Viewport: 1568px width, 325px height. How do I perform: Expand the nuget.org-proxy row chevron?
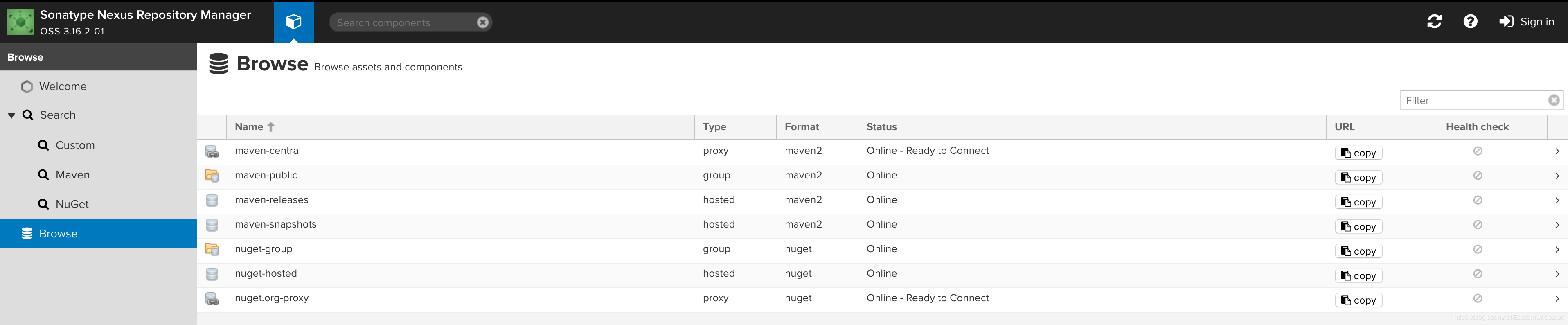coord(1557,299)
